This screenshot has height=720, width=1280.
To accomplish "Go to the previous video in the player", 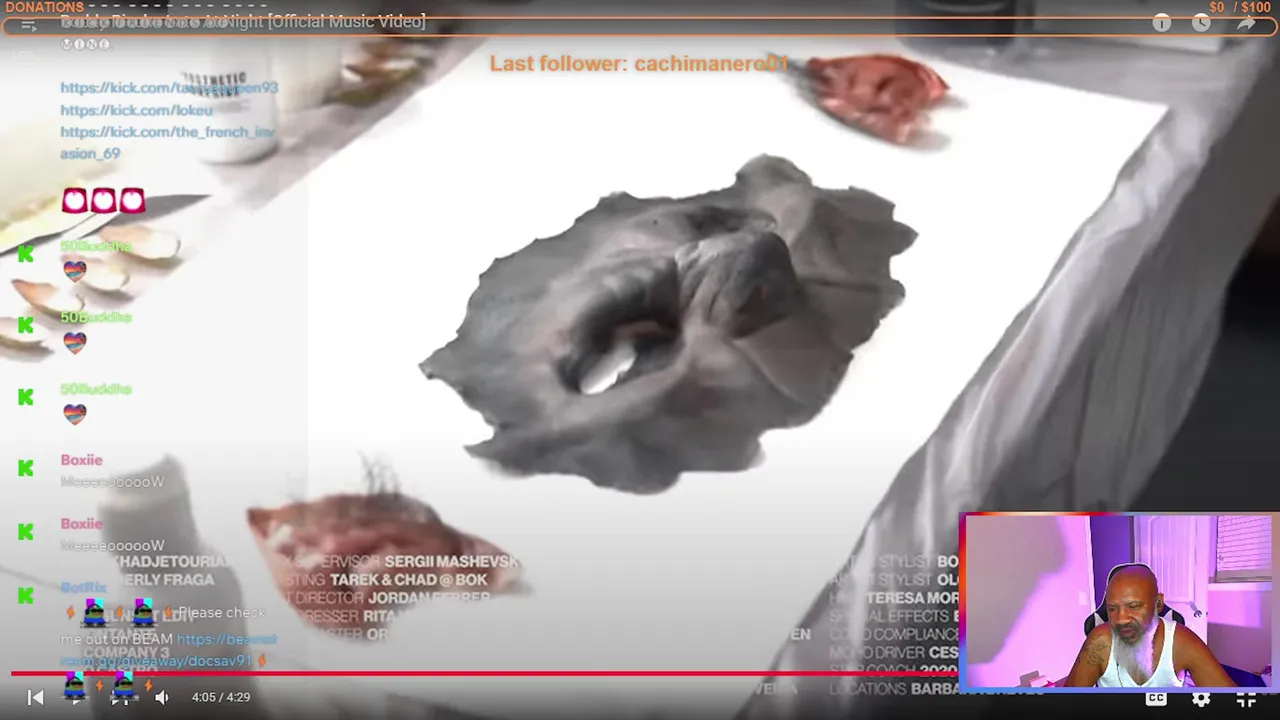I will tap(35, 697).
